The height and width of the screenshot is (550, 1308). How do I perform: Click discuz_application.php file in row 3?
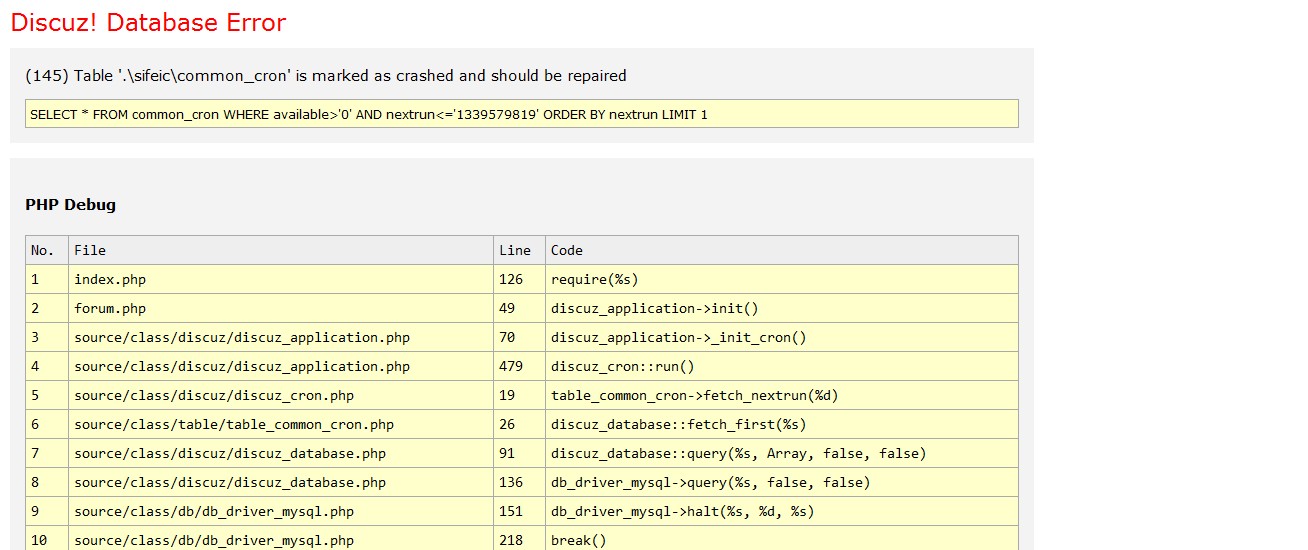point(281,337)
